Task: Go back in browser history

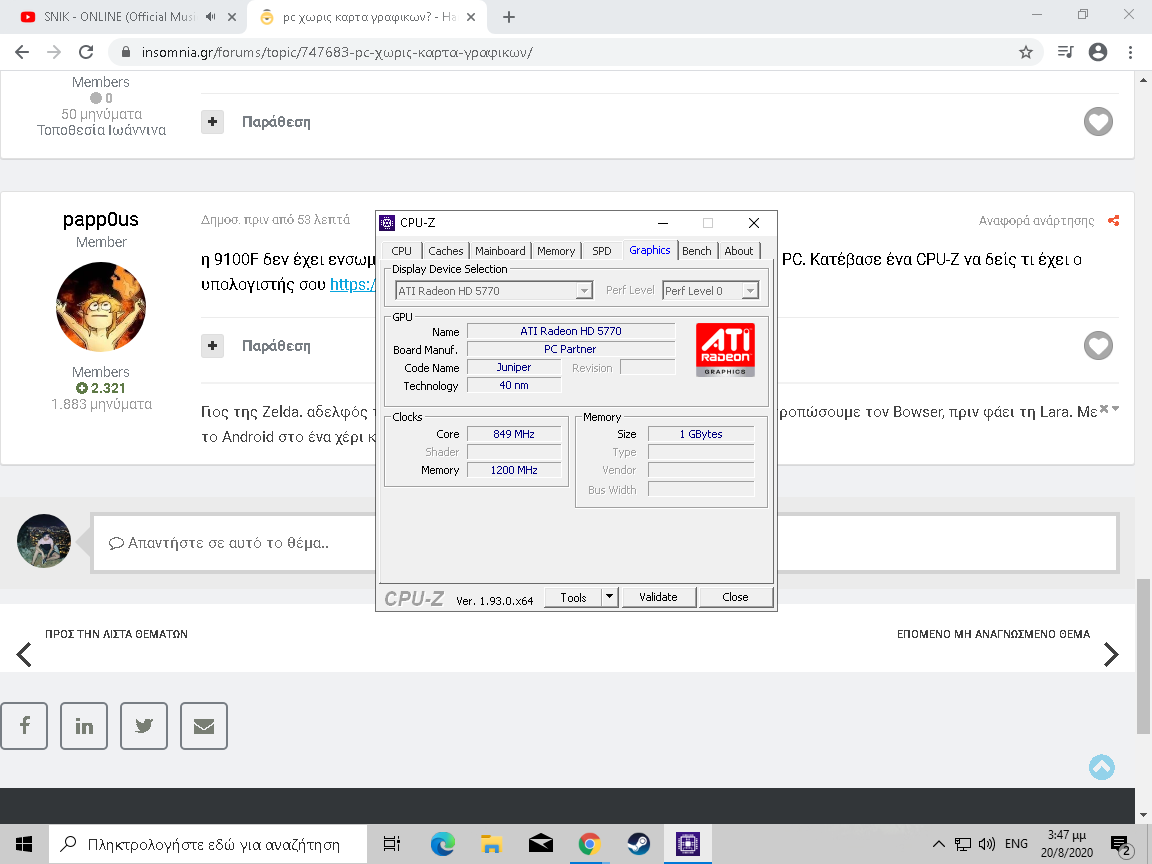Action: (22, 52)
